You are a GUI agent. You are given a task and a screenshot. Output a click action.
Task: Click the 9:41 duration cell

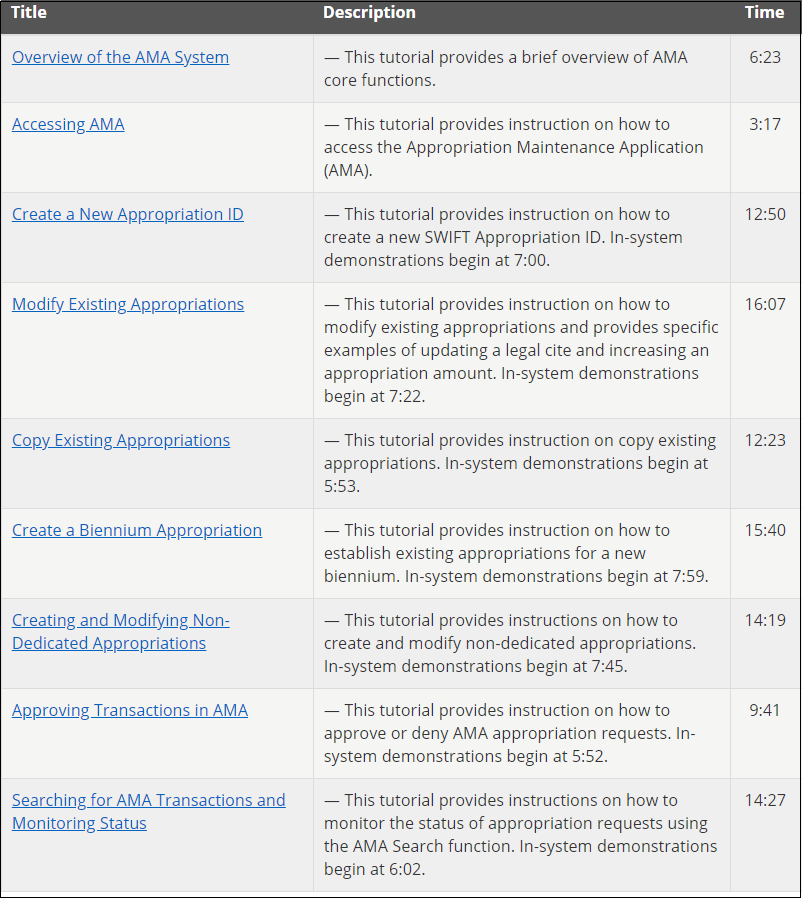pos(764,710)
